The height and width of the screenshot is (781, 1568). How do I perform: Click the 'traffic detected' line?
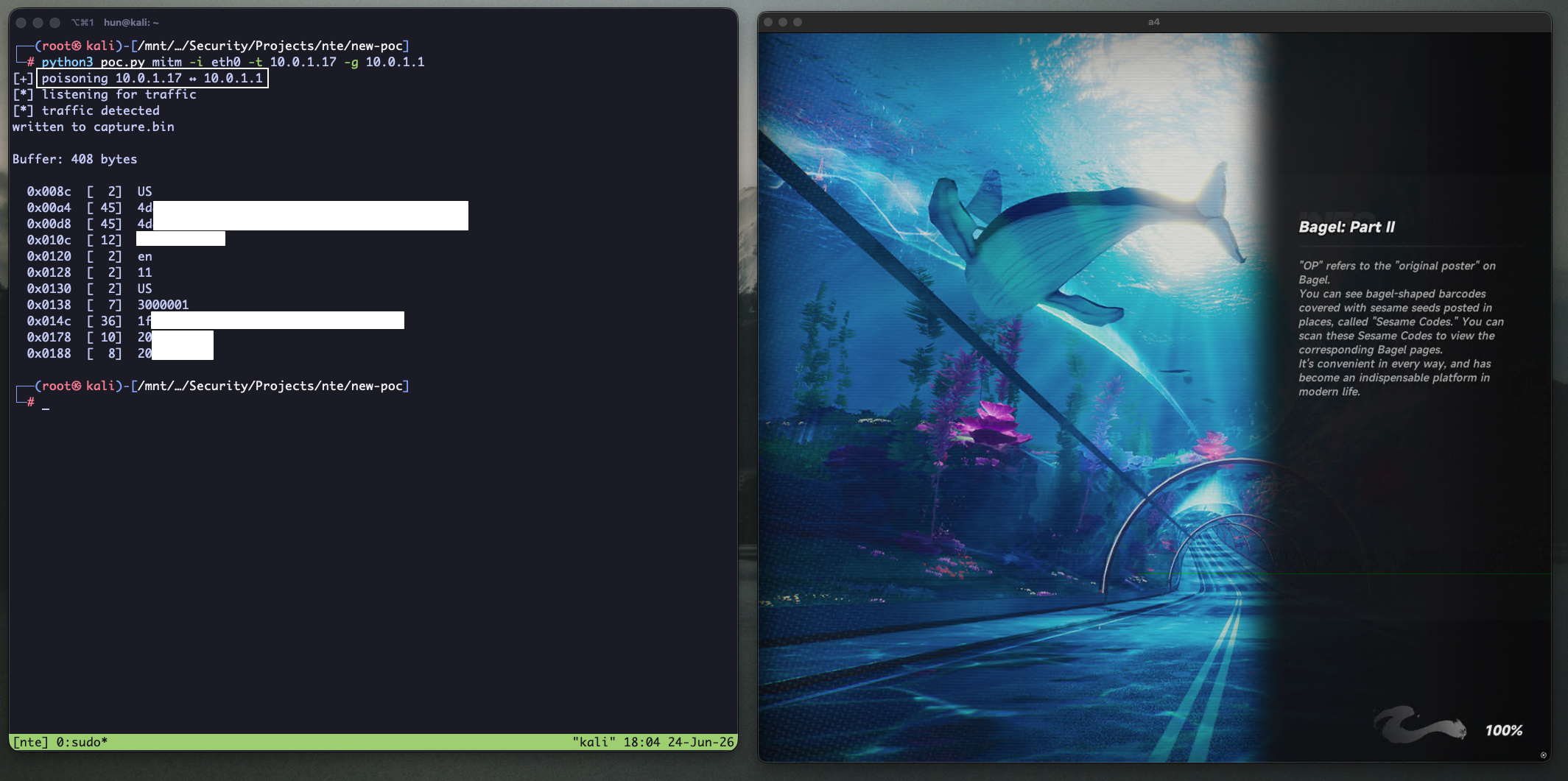click(86, 110)
